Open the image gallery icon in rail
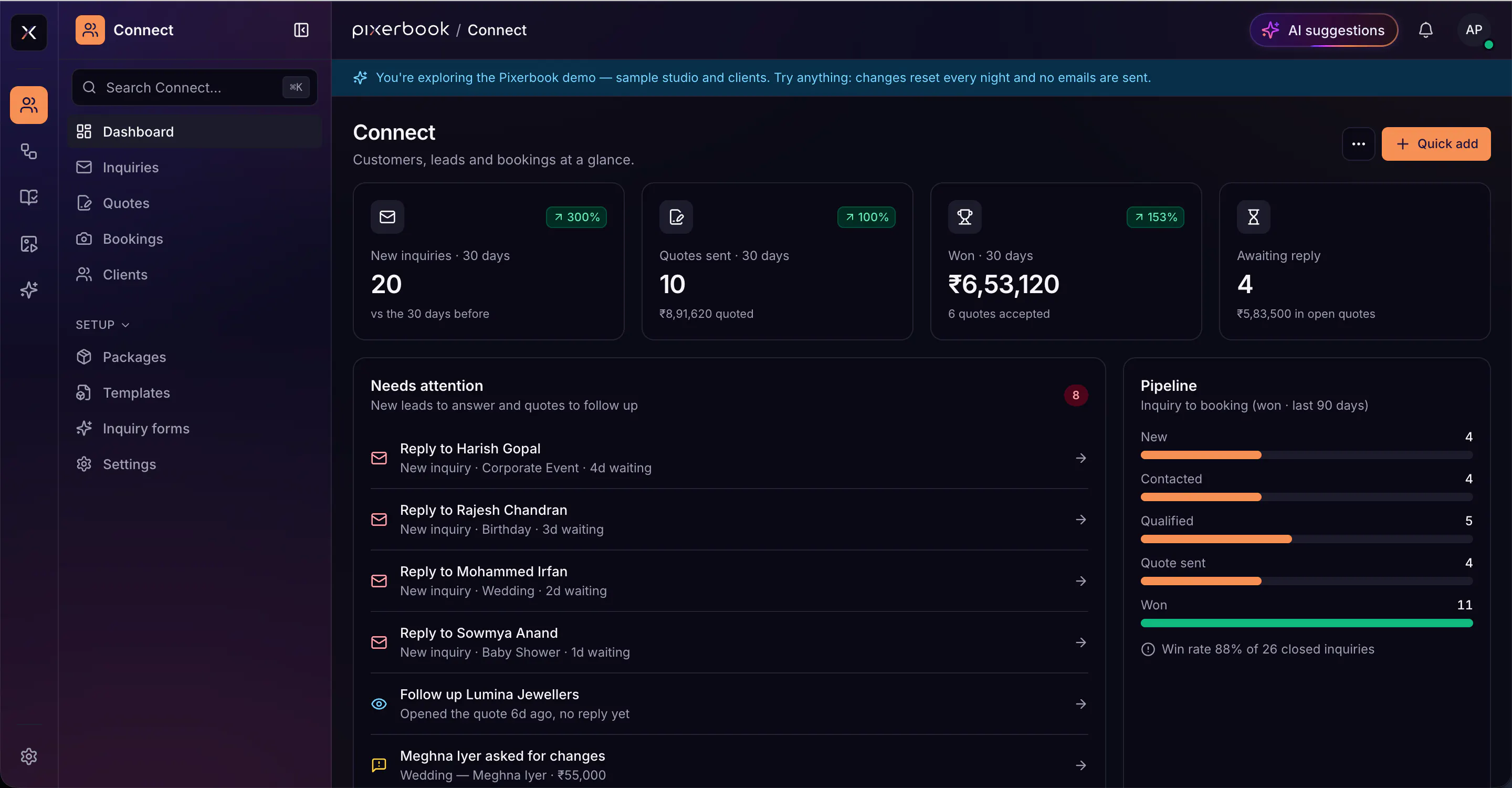The image size is (1512, 788). point(29,244)
